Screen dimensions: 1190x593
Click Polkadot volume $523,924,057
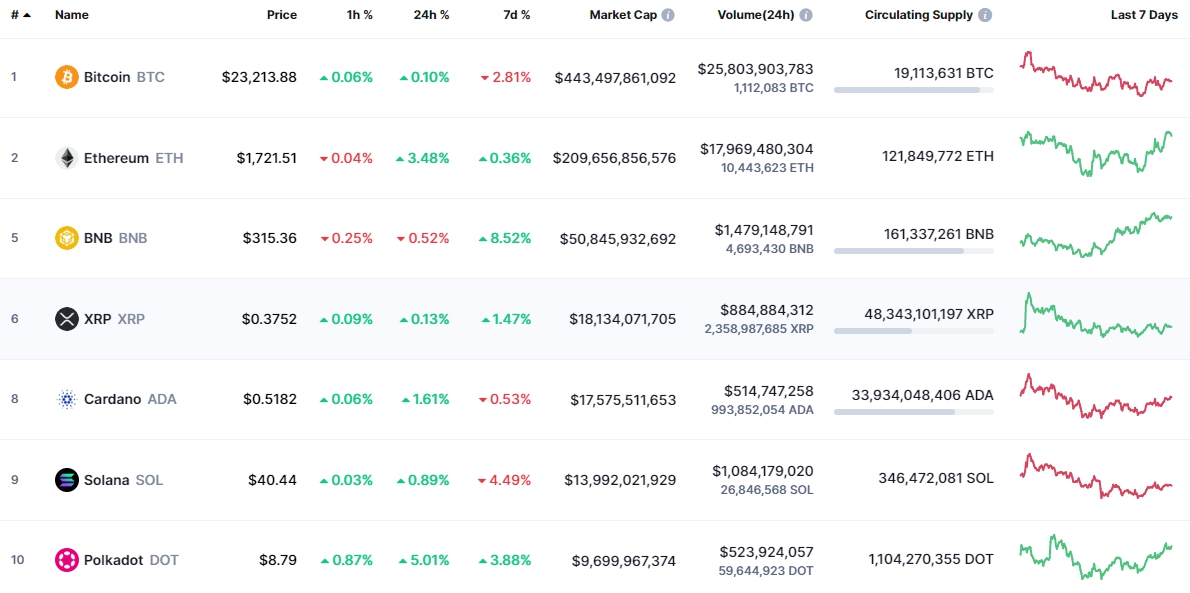769,551
